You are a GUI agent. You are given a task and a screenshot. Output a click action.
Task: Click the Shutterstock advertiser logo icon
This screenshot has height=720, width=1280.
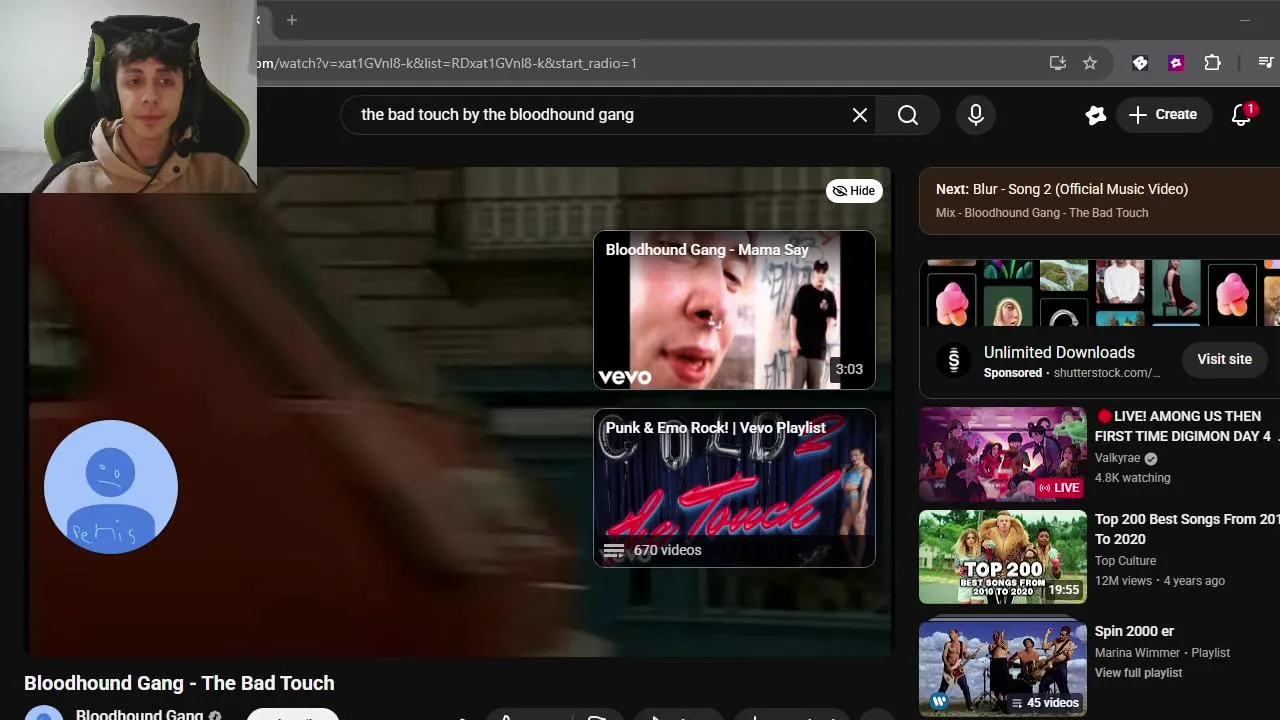pos(953,360)
